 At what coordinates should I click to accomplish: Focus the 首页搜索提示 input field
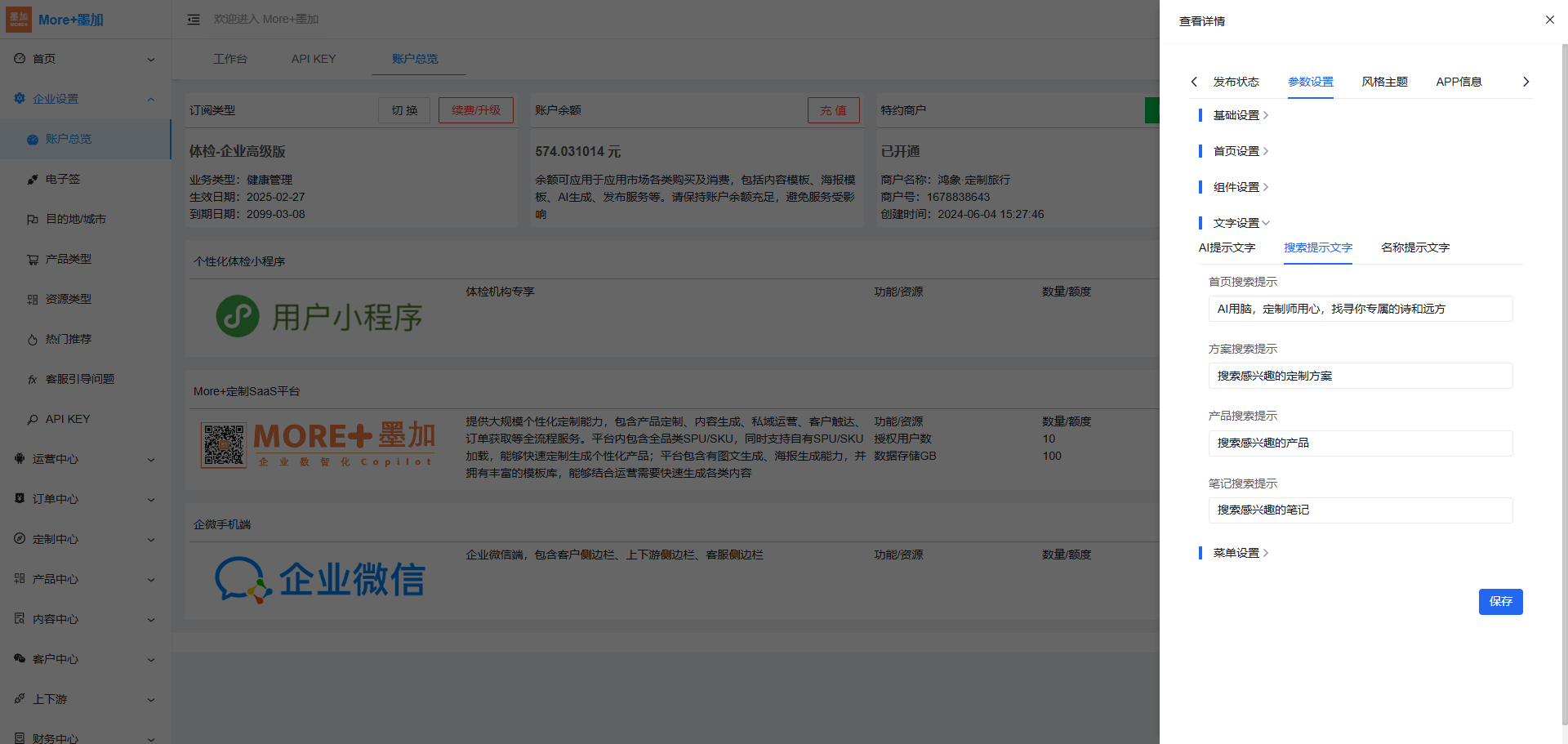point(1360,309)
